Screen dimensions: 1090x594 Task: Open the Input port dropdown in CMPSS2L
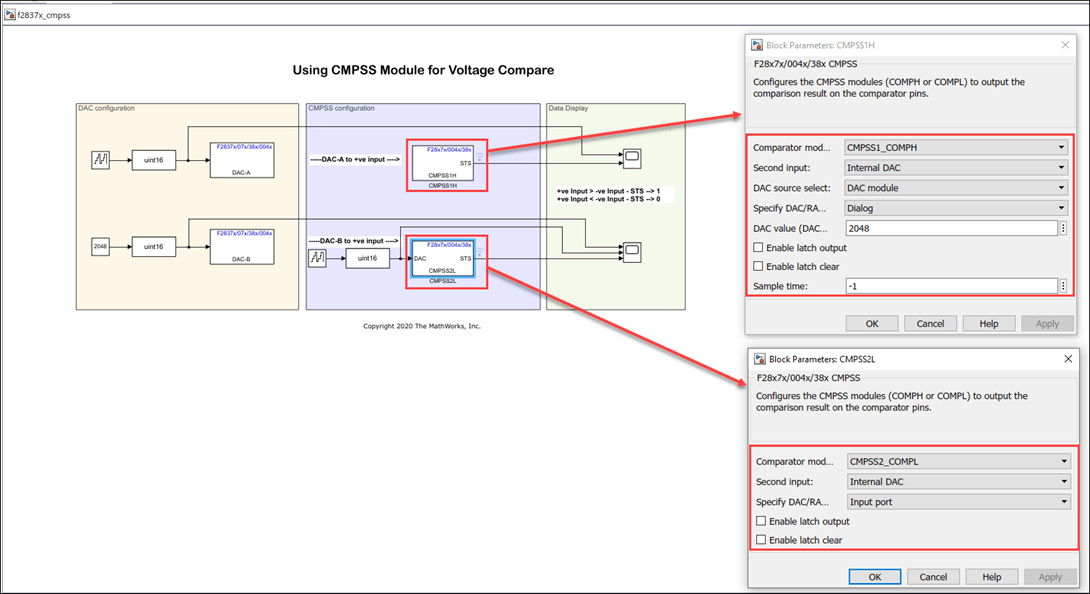point(958,501)
